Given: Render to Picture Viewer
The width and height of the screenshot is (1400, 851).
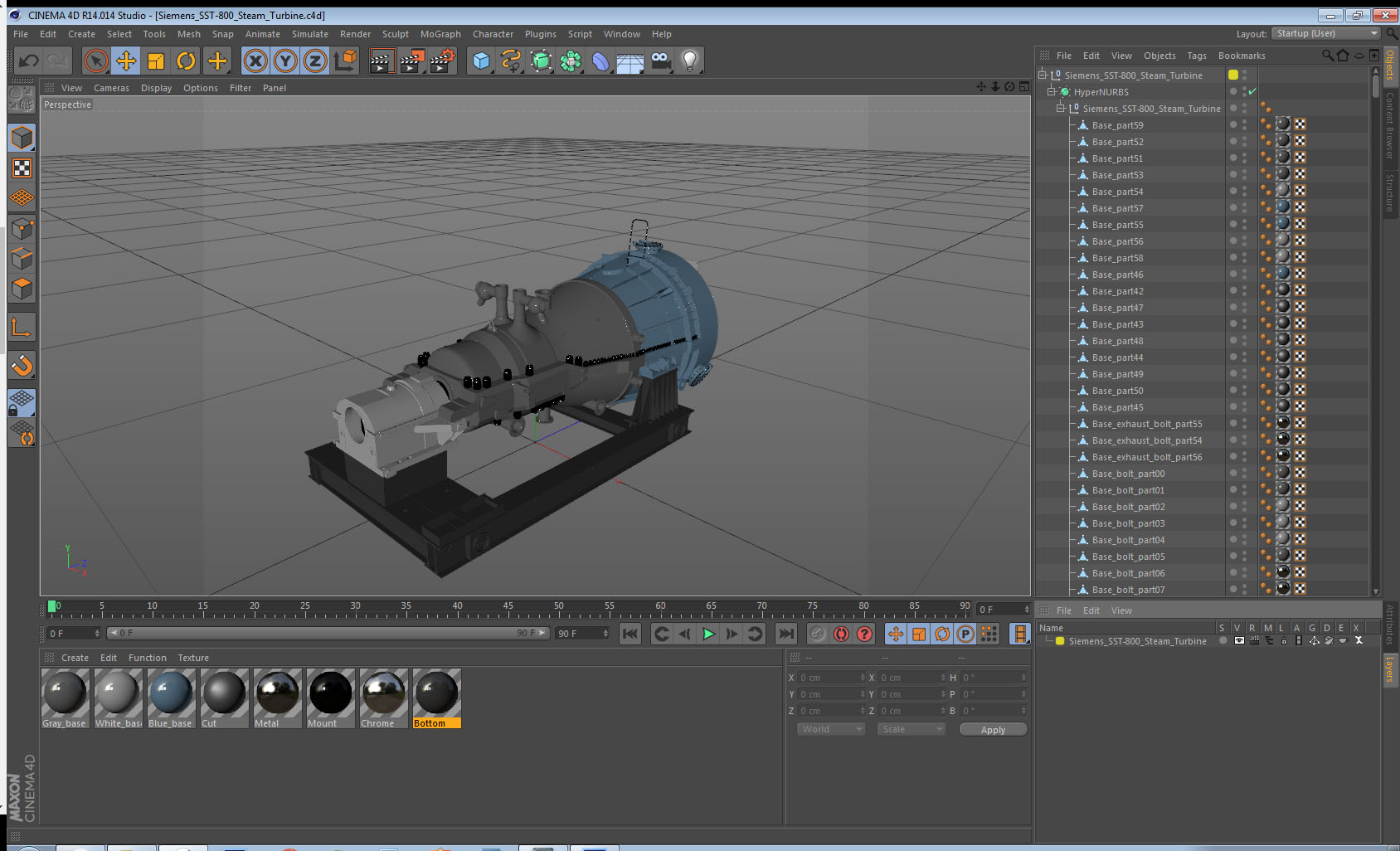Looking at the screenshot, I should [412, 61].
